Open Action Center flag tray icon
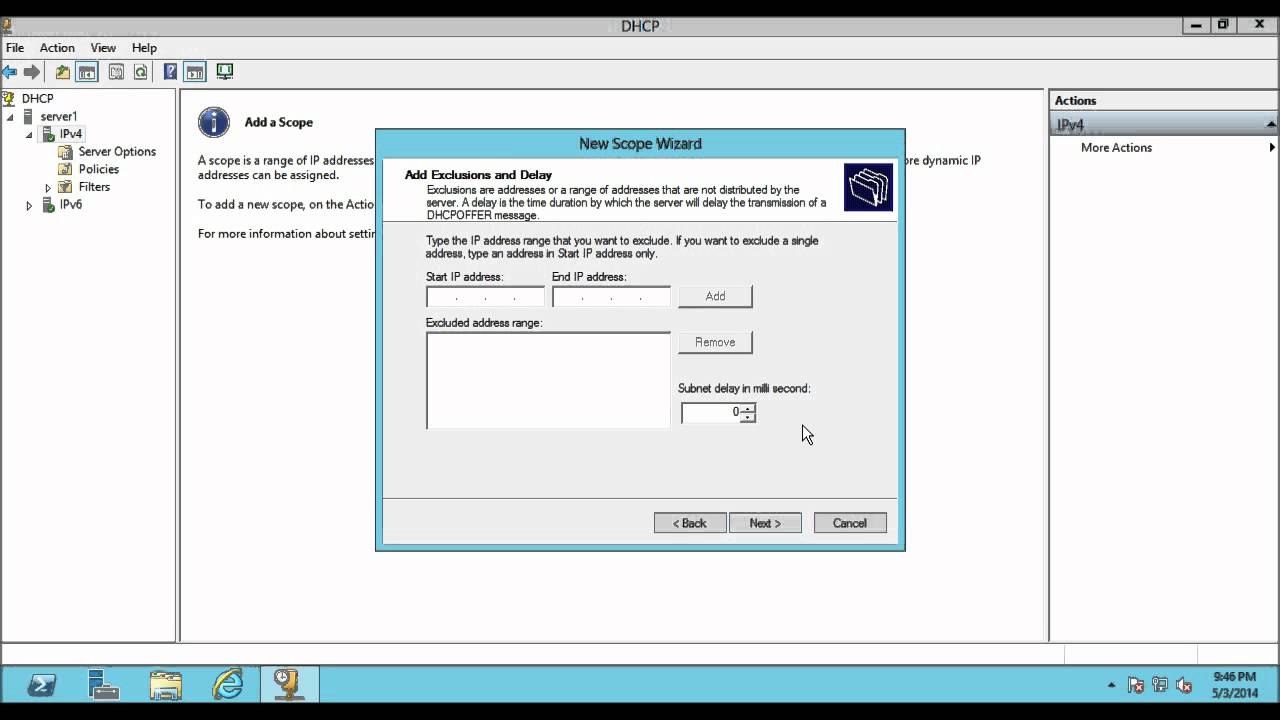Image resolution: width=1280 pixels, height=720 pixels. click(x=1136, y=685)
